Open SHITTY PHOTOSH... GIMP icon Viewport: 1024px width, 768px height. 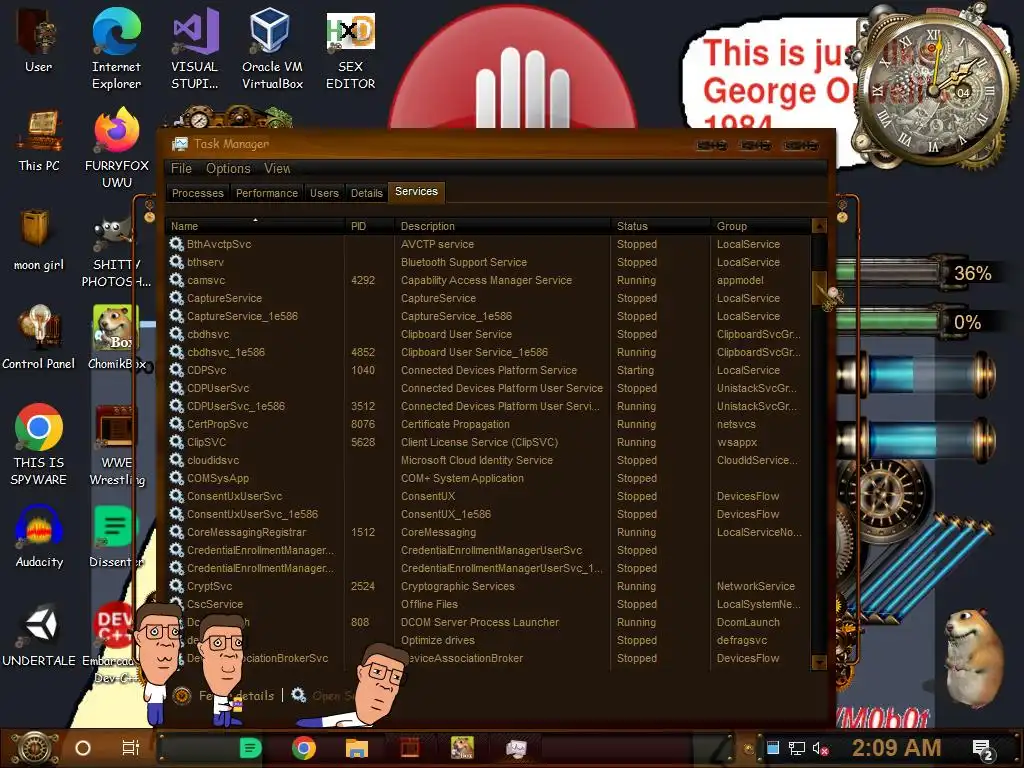pyautogui.click(x=116, y=253)
